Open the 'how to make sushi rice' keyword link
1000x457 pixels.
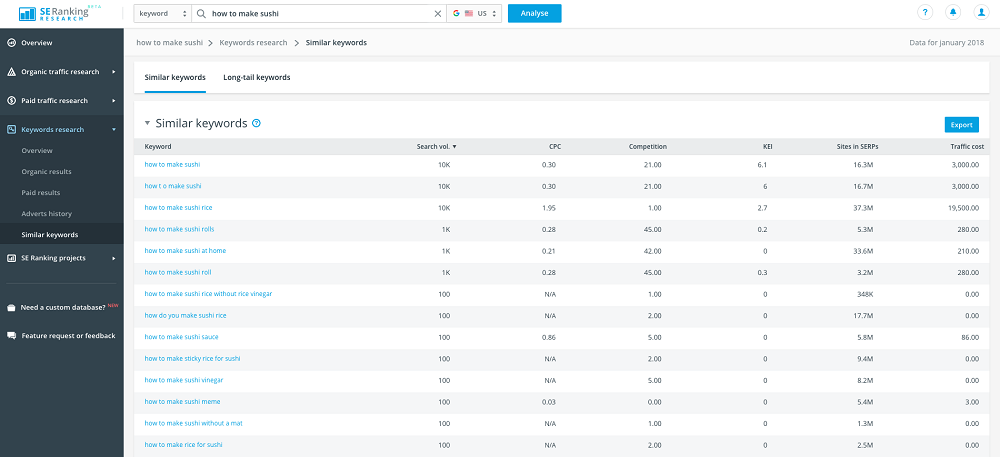pyautogui.click(x=178, y=207)
